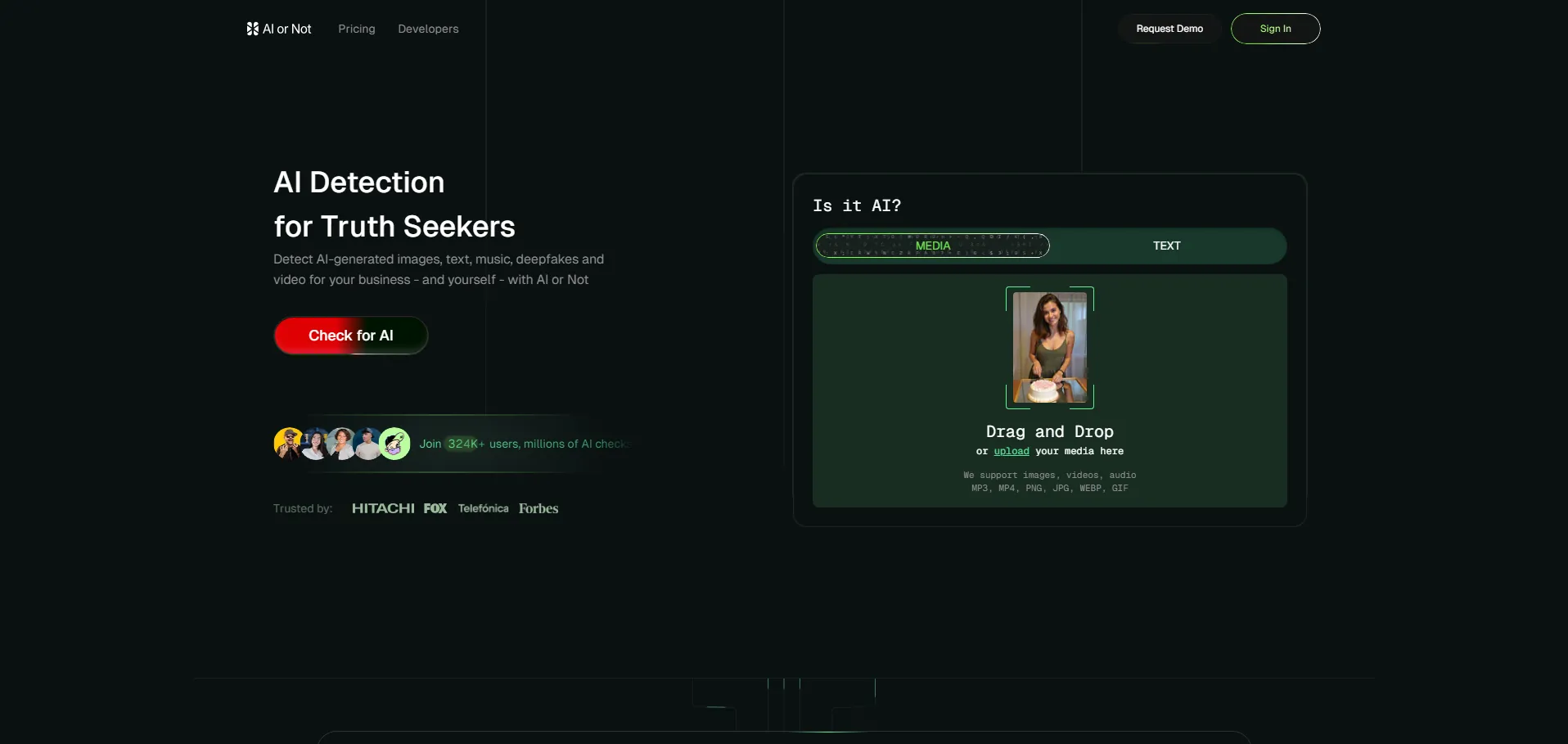Image resolution: width=1568 pixels, height=744 pixels.
Task: Click the upload link in the drop zone
Action: click(1012, 451)
